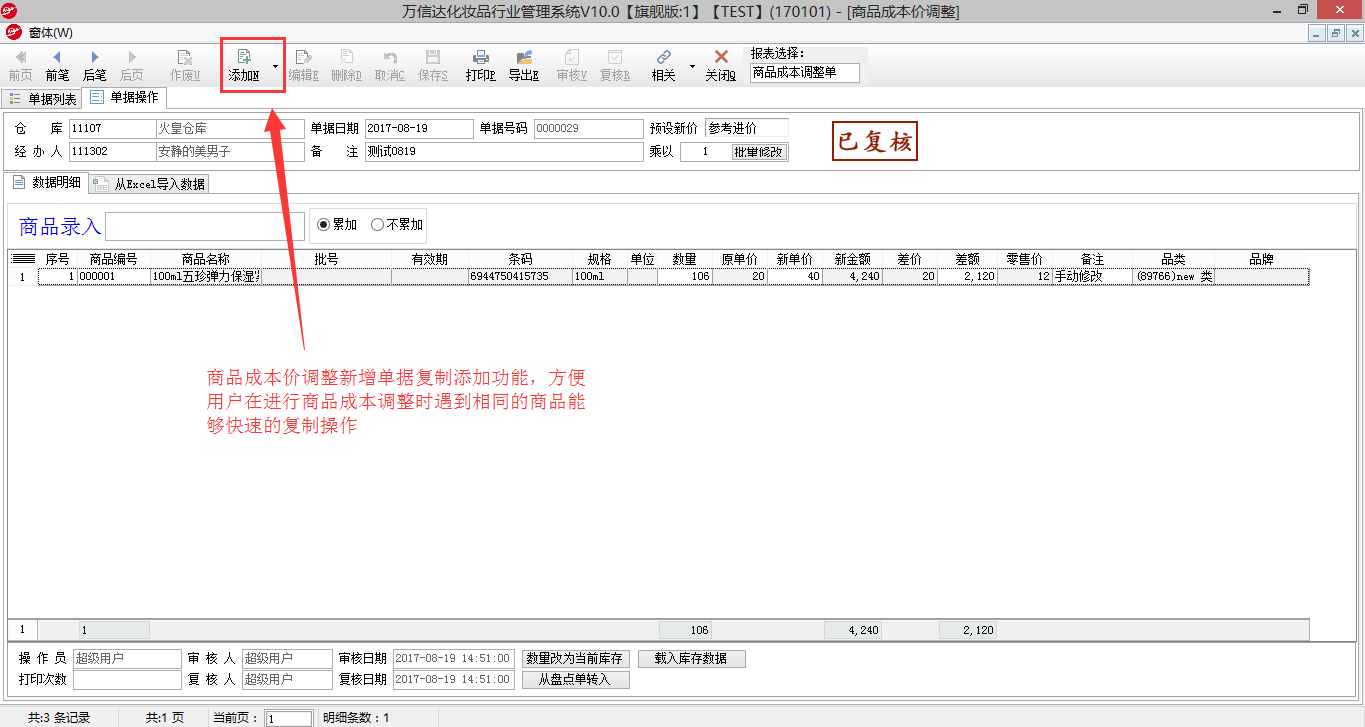Click product code cell 000001
Image resolution: width=1365 pixels, height=727 pixels.
[x=113, y=277]
